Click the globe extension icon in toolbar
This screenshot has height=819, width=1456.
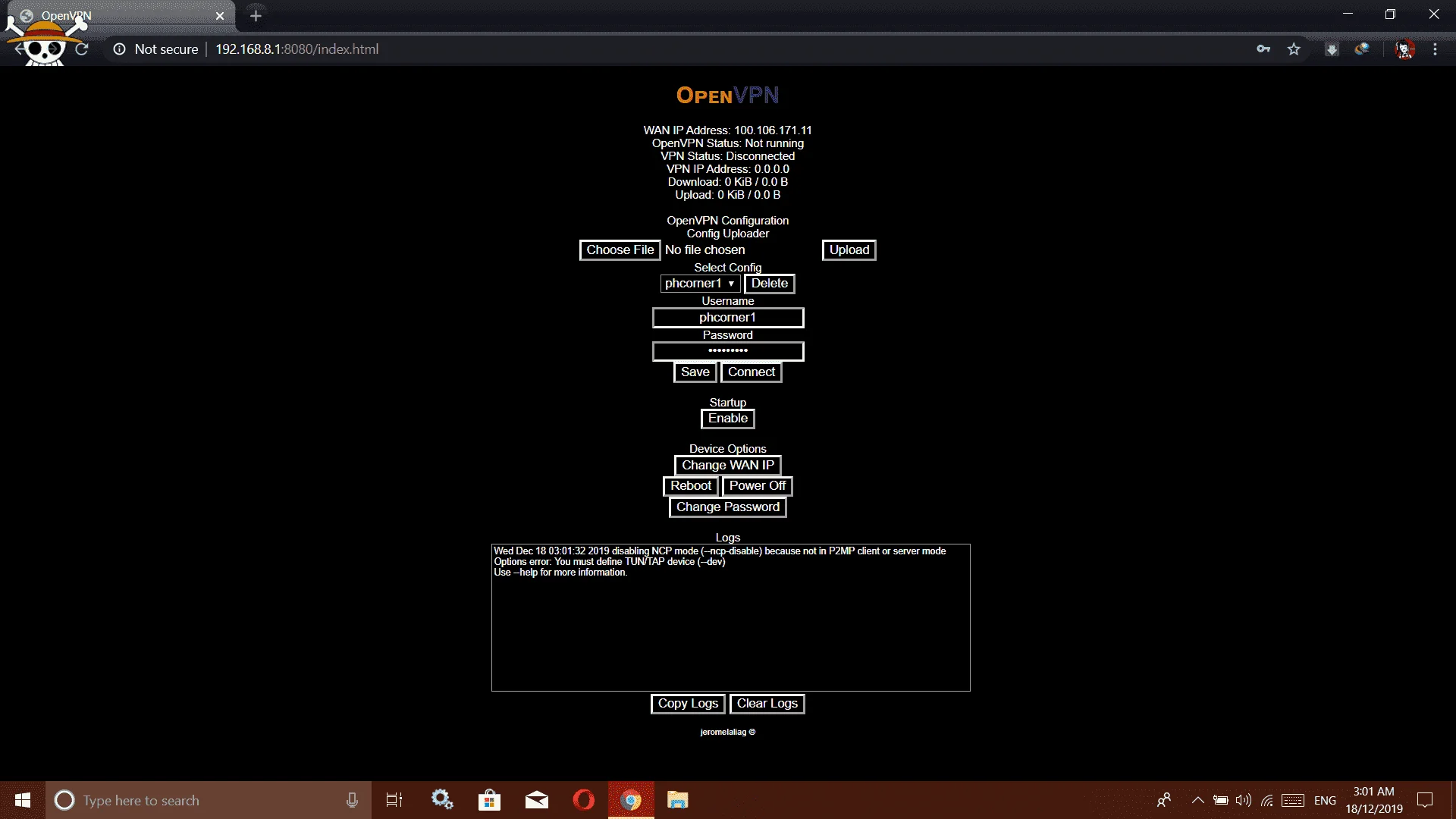point(1362,49)
